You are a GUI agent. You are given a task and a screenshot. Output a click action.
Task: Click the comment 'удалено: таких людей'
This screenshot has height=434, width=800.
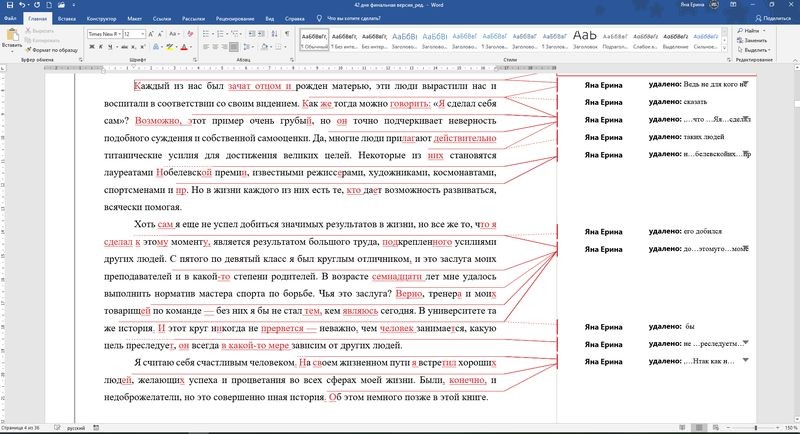(686, 137)
